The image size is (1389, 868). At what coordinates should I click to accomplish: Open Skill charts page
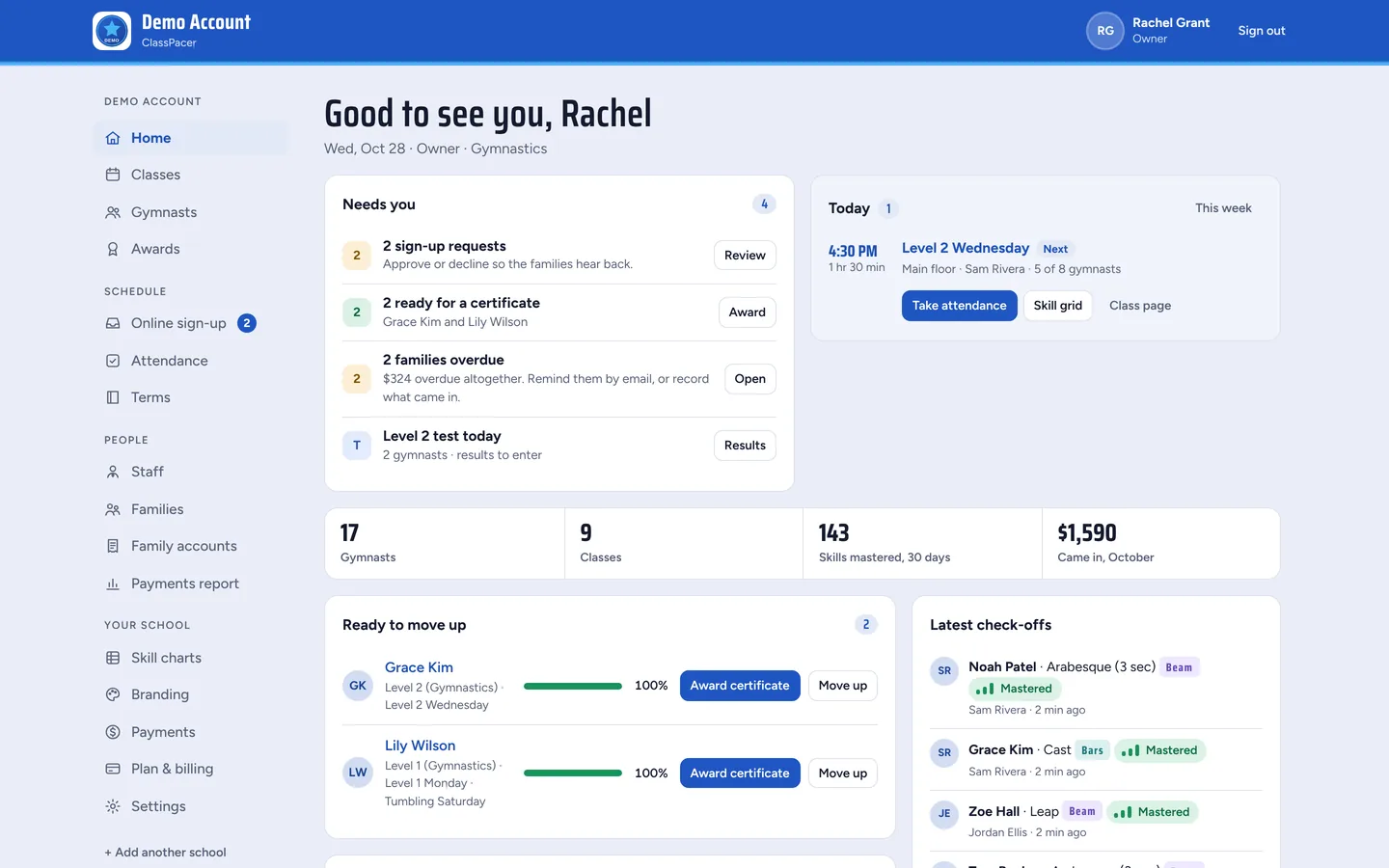(191, 658)
